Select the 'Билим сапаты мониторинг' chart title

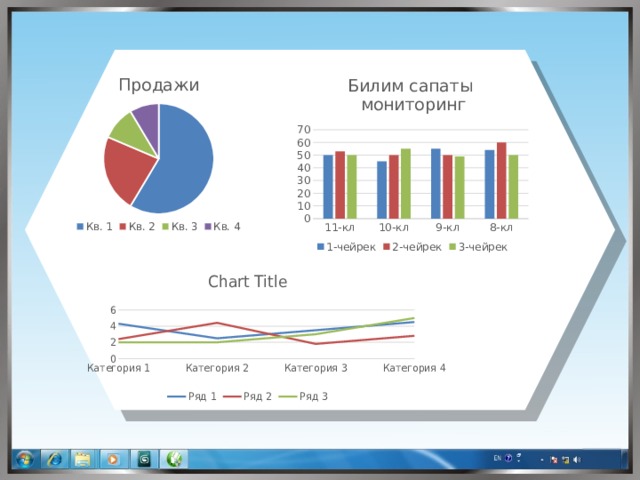coord(411,95)
